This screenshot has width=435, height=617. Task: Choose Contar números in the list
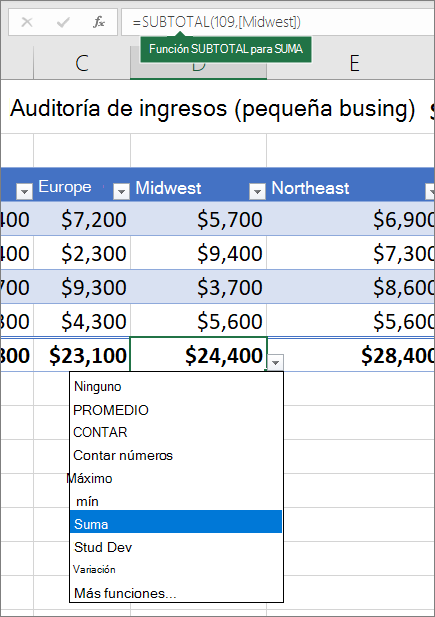click(x=176, y=455)
